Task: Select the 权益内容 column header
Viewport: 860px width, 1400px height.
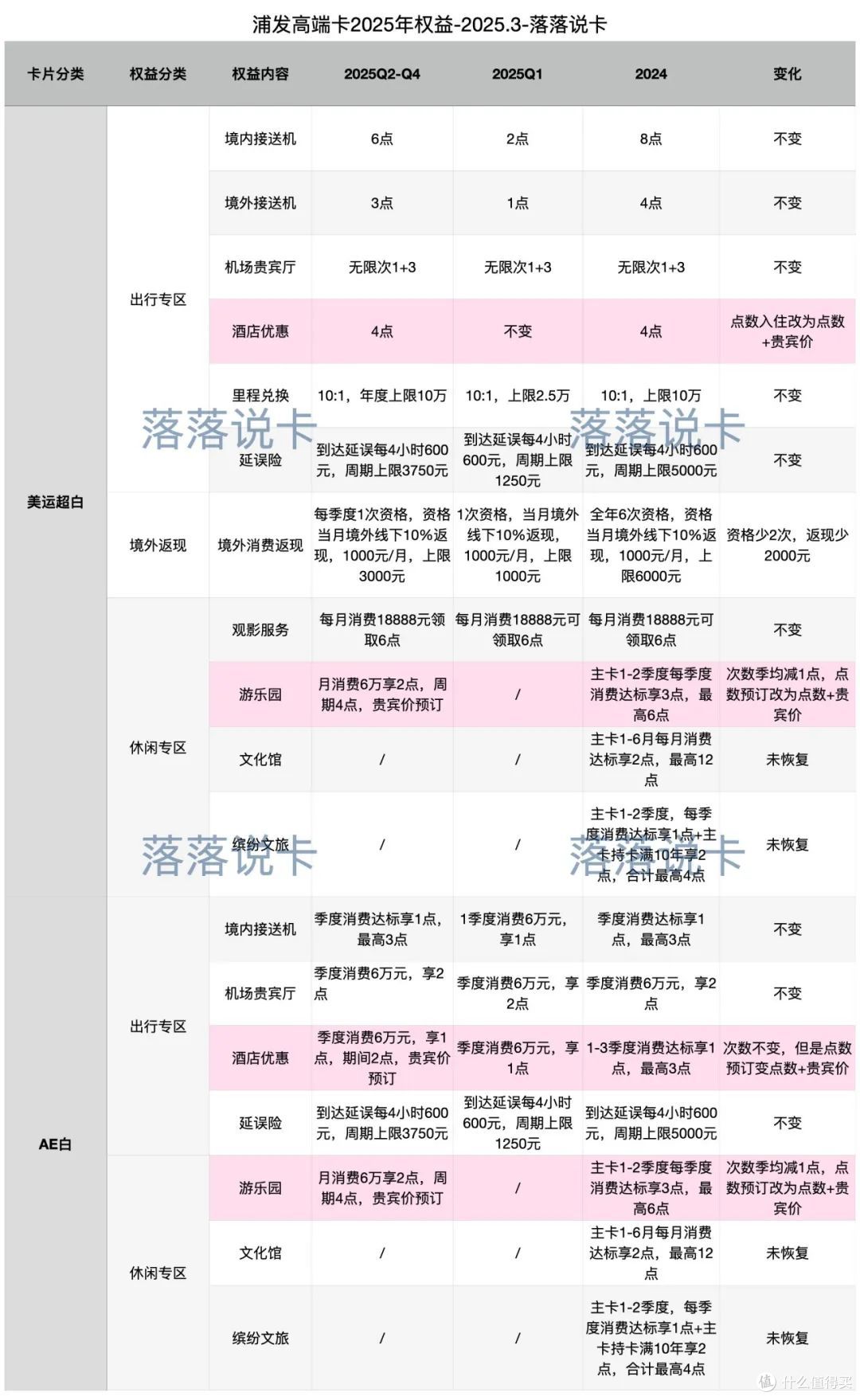Action: tap(260, 74)
